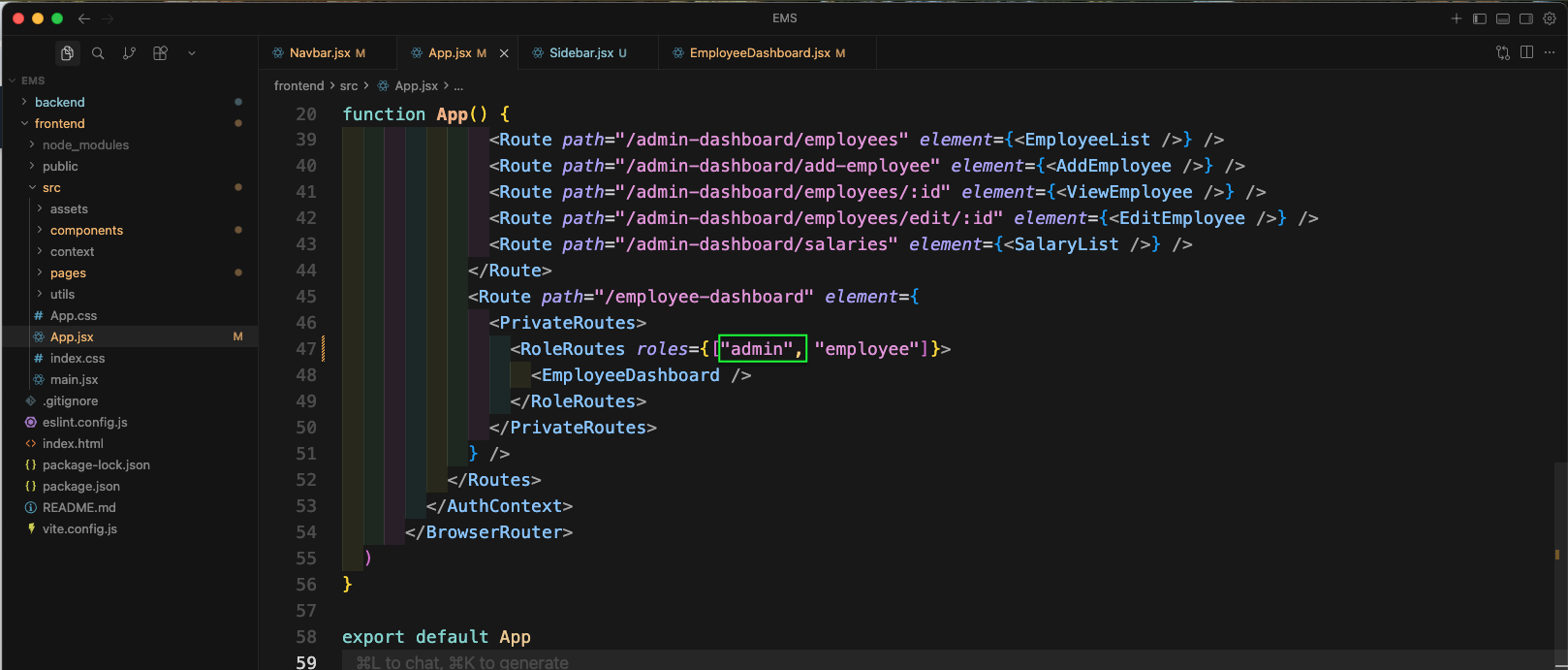
Task: Split the editor to the right
Action: (1526, 52)
